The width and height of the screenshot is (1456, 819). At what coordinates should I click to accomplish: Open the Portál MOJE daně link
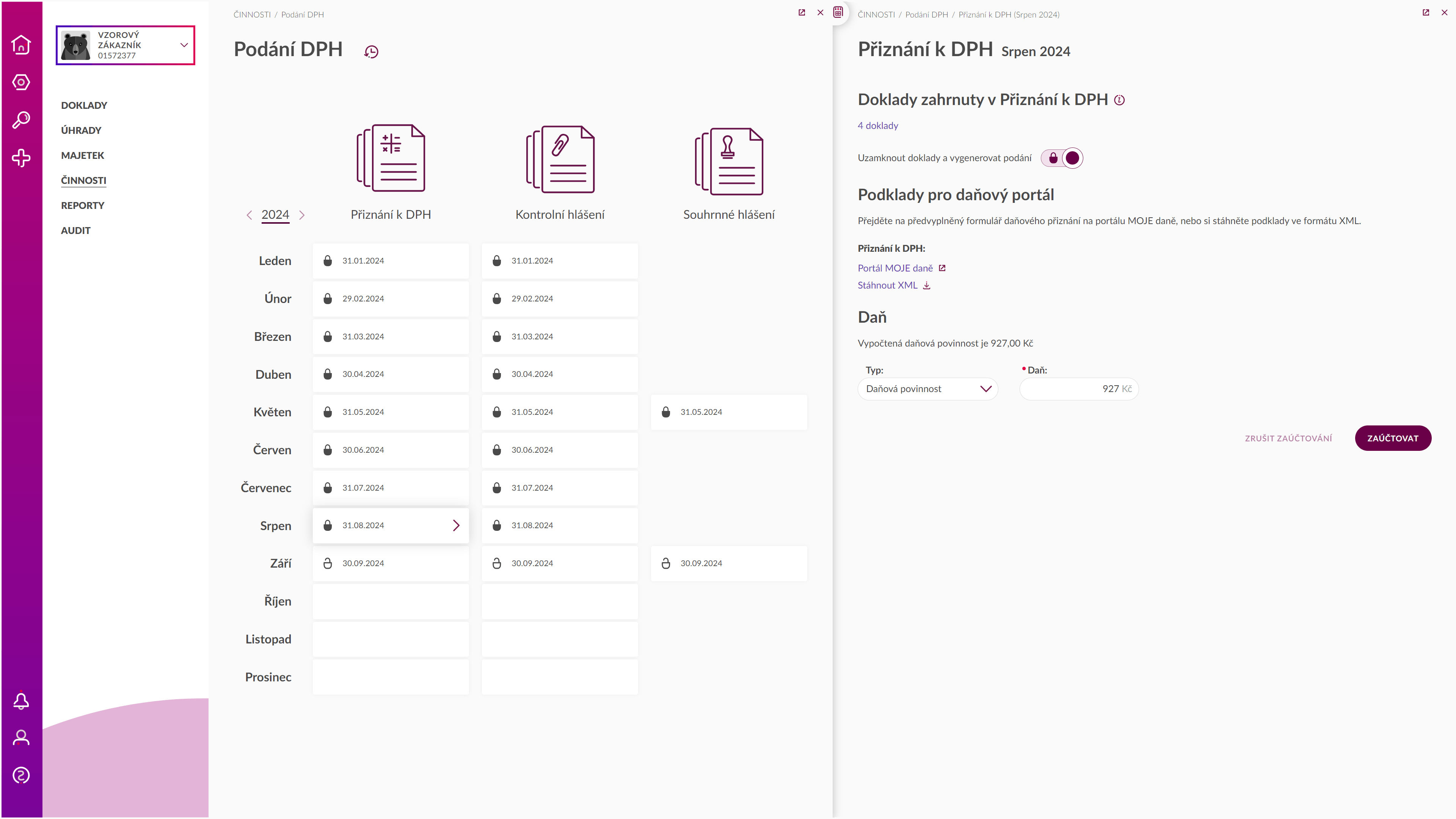(895, 268)
